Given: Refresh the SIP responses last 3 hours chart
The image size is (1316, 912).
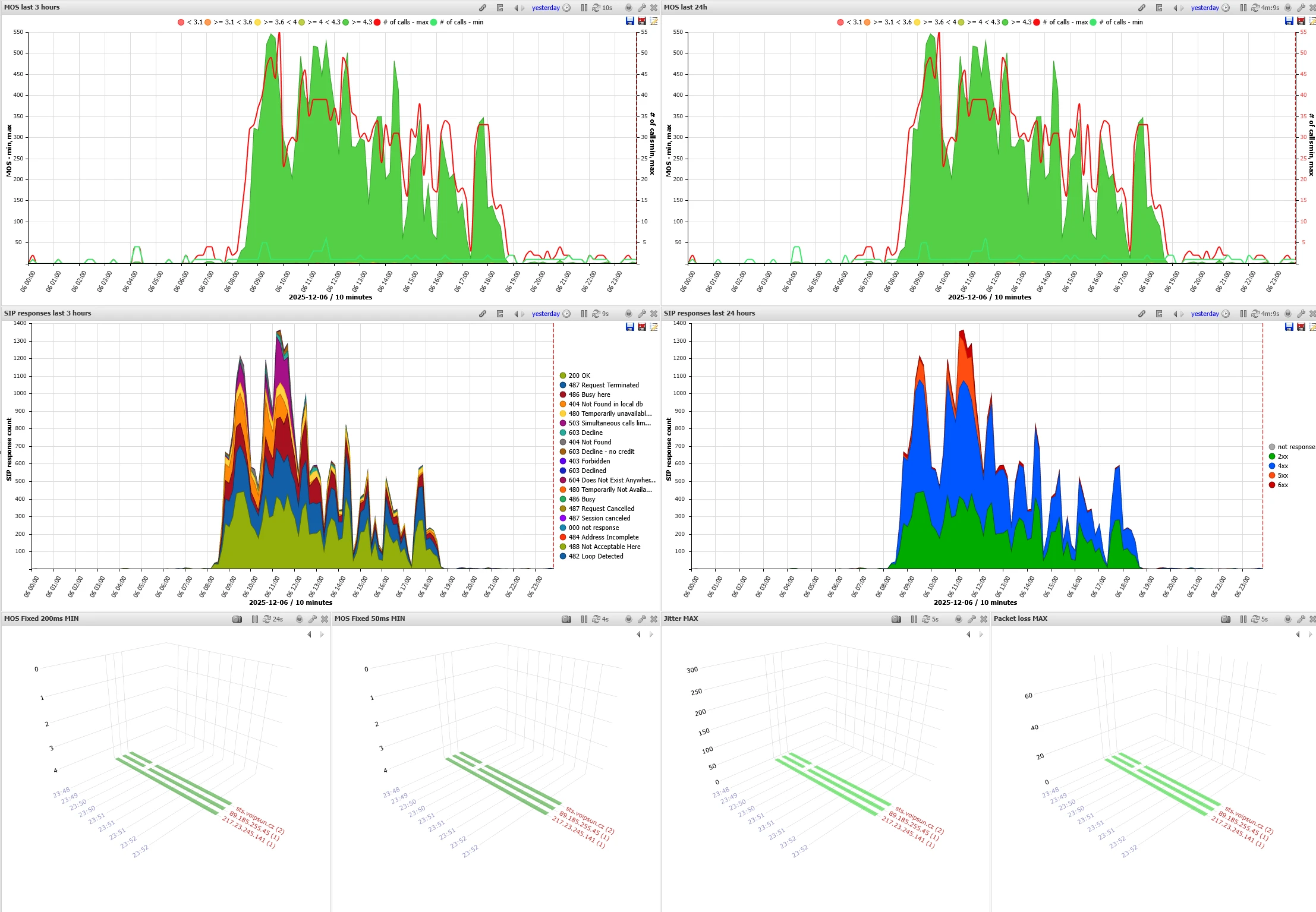Looking at the screenshot, I should tap(596, 313).
